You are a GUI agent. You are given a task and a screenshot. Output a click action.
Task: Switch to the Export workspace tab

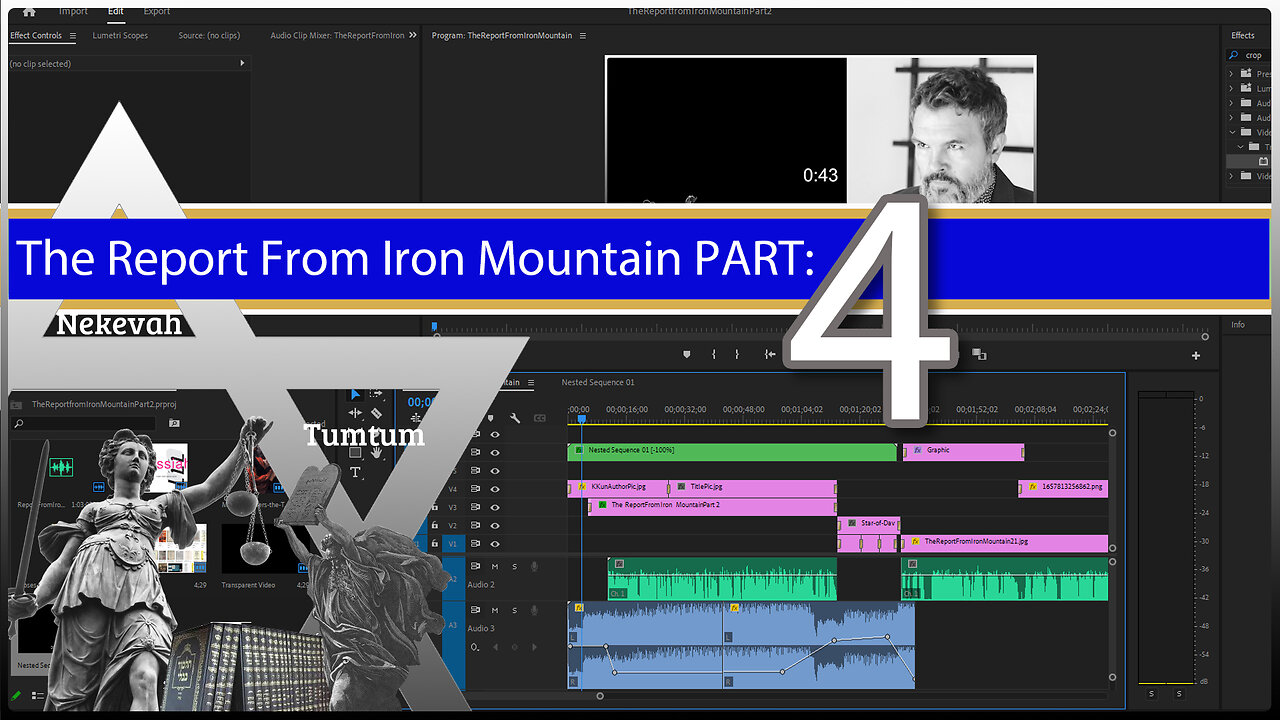pos(157,11)
